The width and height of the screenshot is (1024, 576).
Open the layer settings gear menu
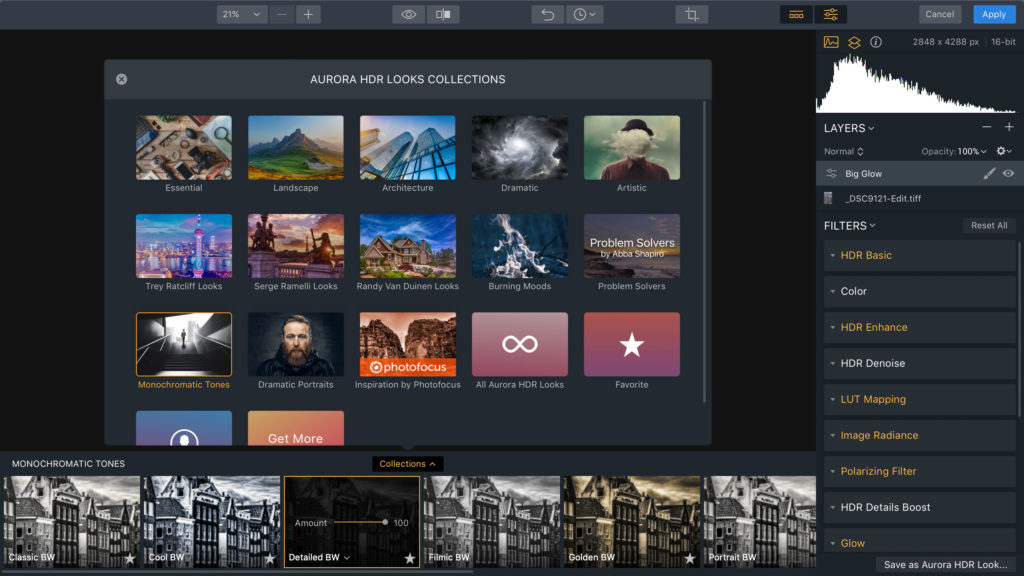(x=1004, y=151)
